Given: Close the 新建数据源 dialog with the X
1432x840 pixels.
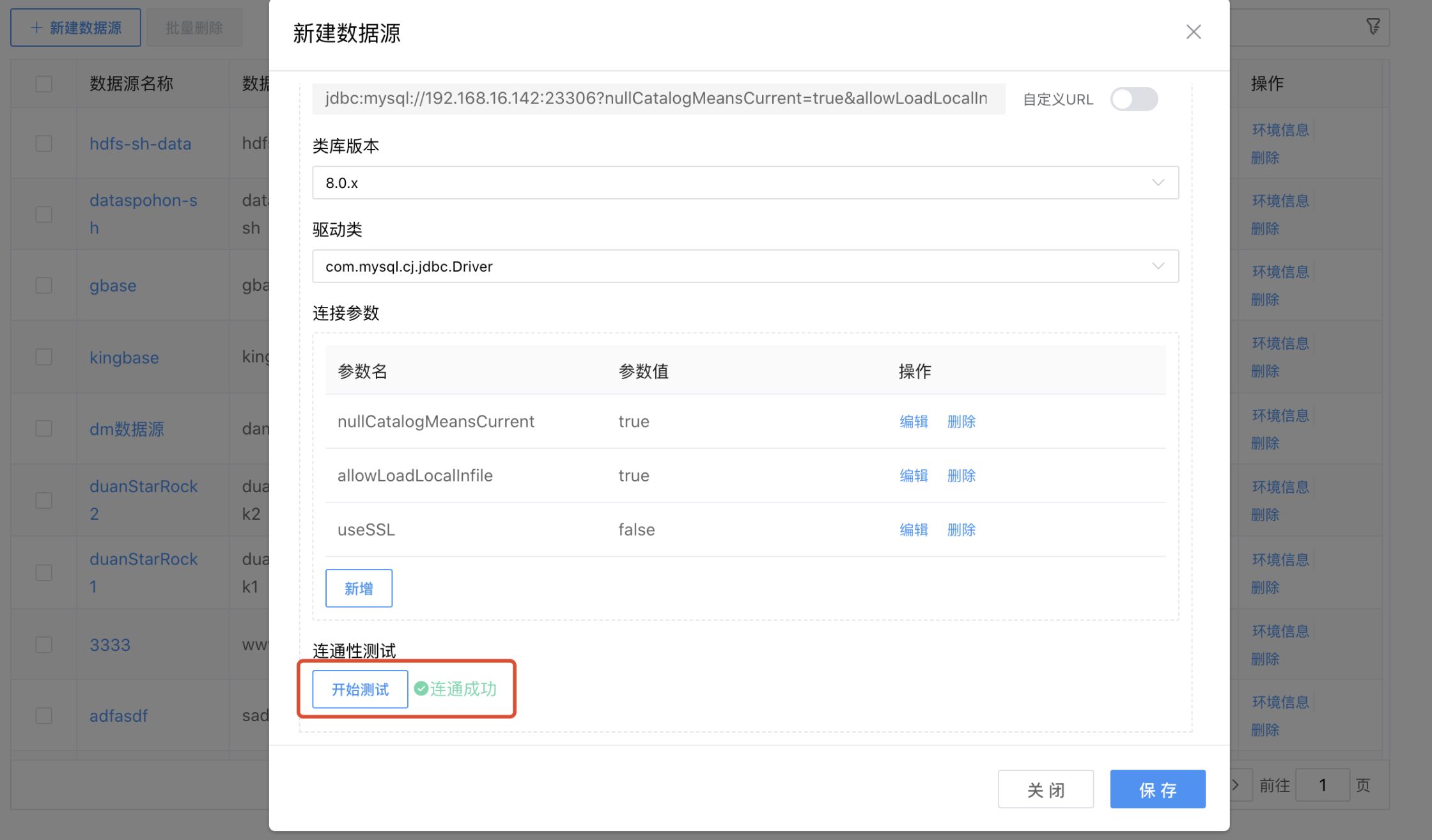Looking at the screenshot, I should coord(1193,31).
